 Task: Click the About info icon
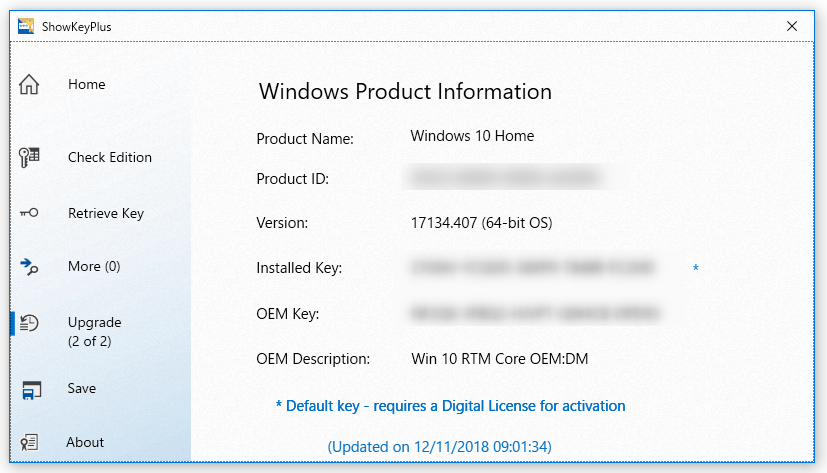[x=29, y=442]
